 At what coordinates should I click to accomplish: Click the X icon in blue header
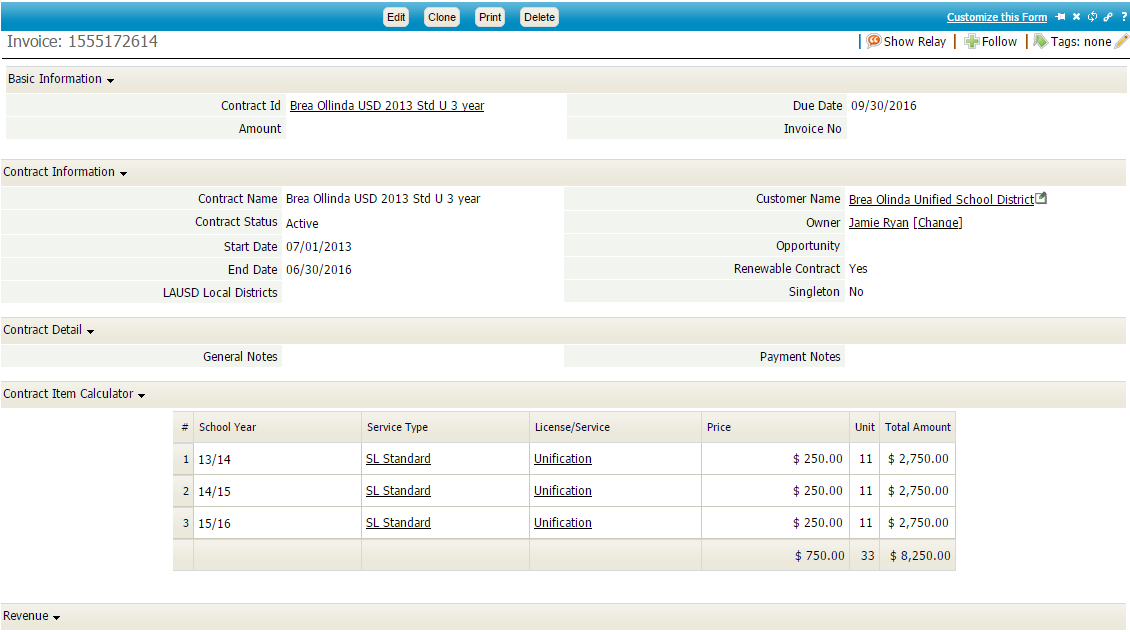(x=1076, y=17)
